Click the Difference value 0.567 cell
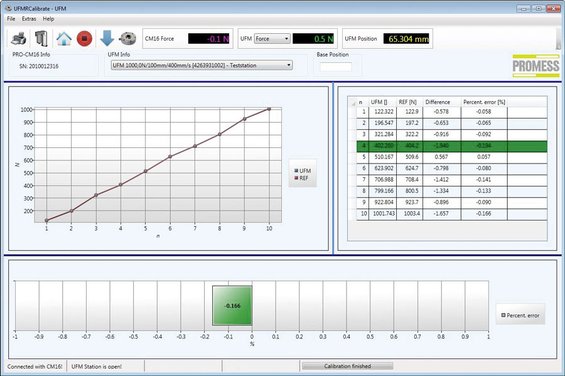This screenshot has width=565, height=376. [442, 157]
